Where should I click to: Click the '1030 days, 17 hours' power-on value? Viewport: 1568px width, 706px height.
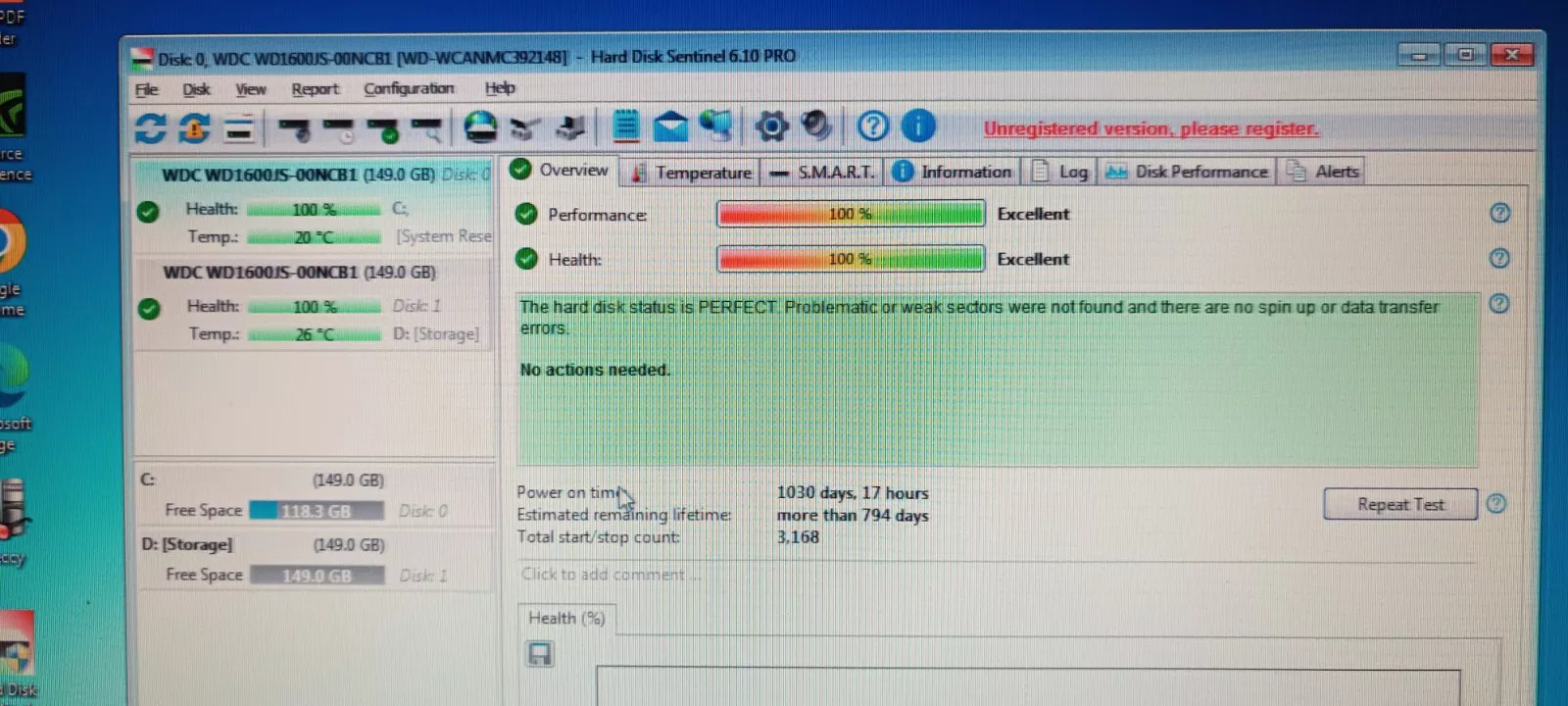pyautogui.click(x=853, y=493)
